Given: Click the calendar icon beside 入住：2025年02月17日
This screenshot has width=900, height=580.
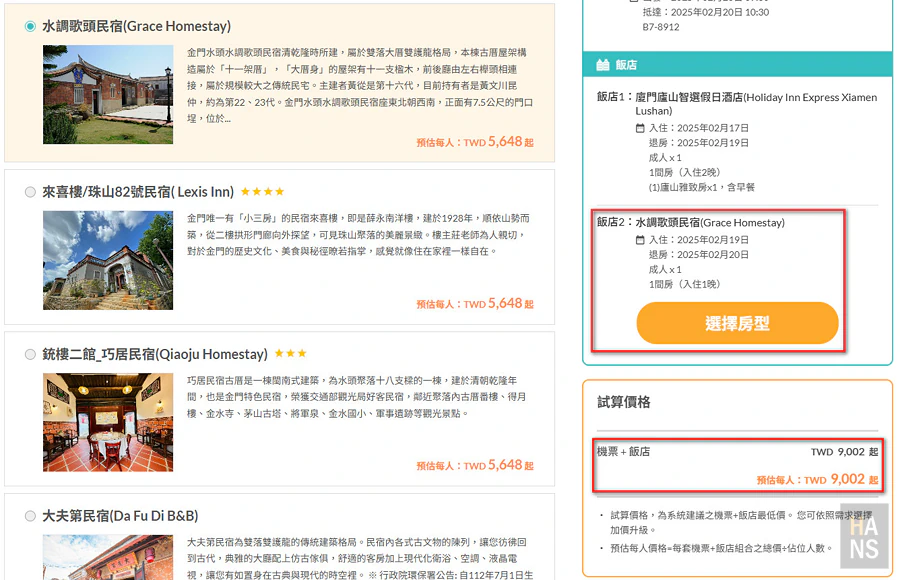Looking at the screenshot, I should click(641, 128).
